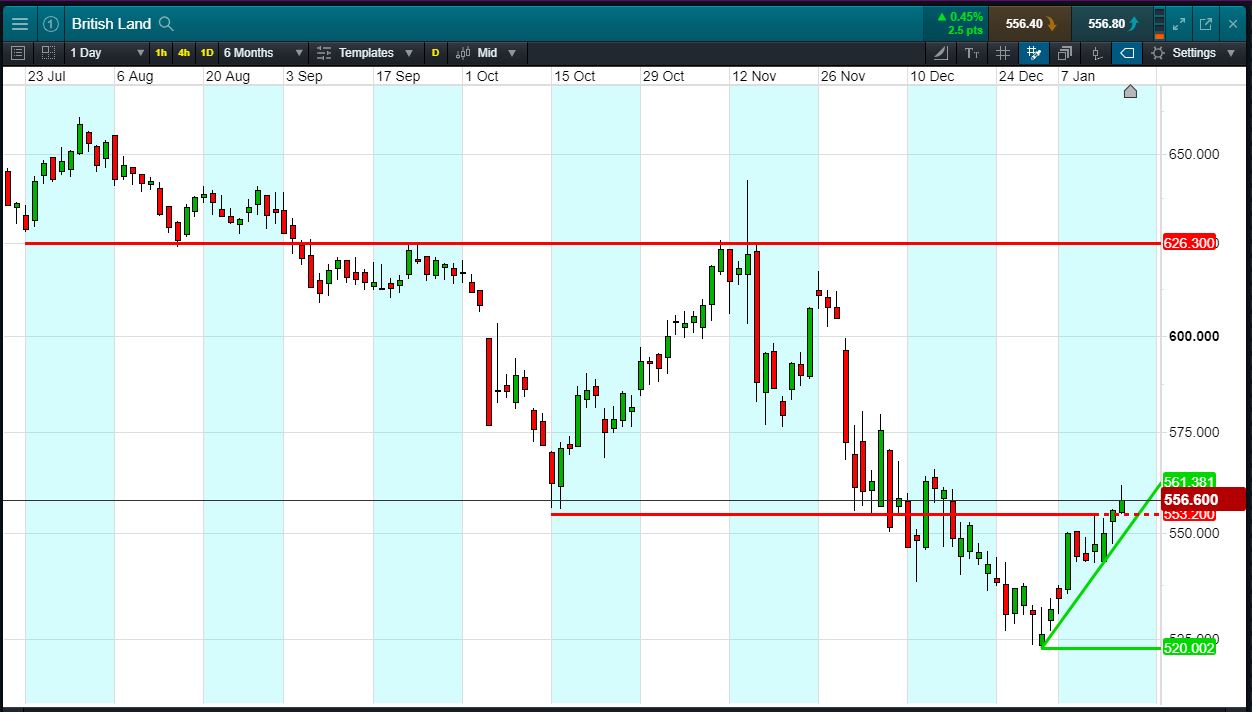Open the 1 Day interval dropdown

pyautogui.click(x=107, y=52)
